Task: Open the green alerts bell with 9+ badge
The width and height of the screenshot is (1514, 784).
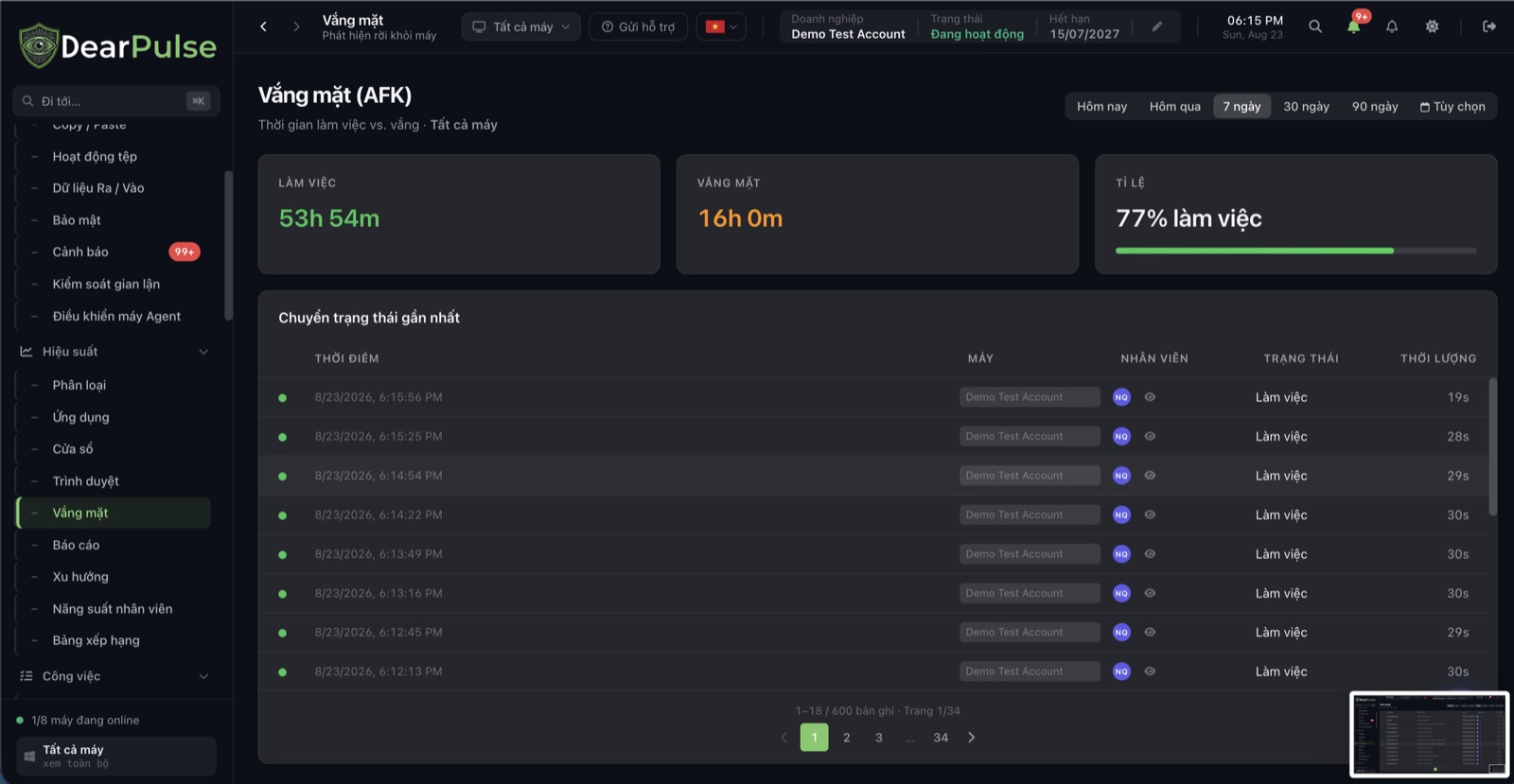Action: (1354, 26)
